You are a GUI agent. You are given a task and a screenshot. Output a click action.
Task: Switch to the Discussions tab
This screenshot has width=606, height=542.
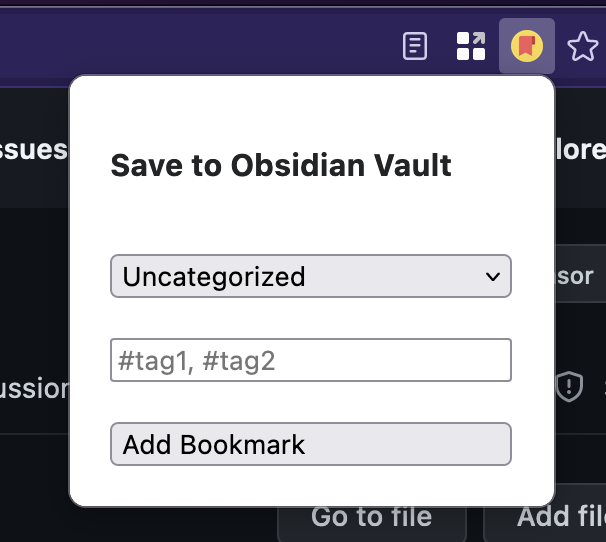(x=34, y=388)
